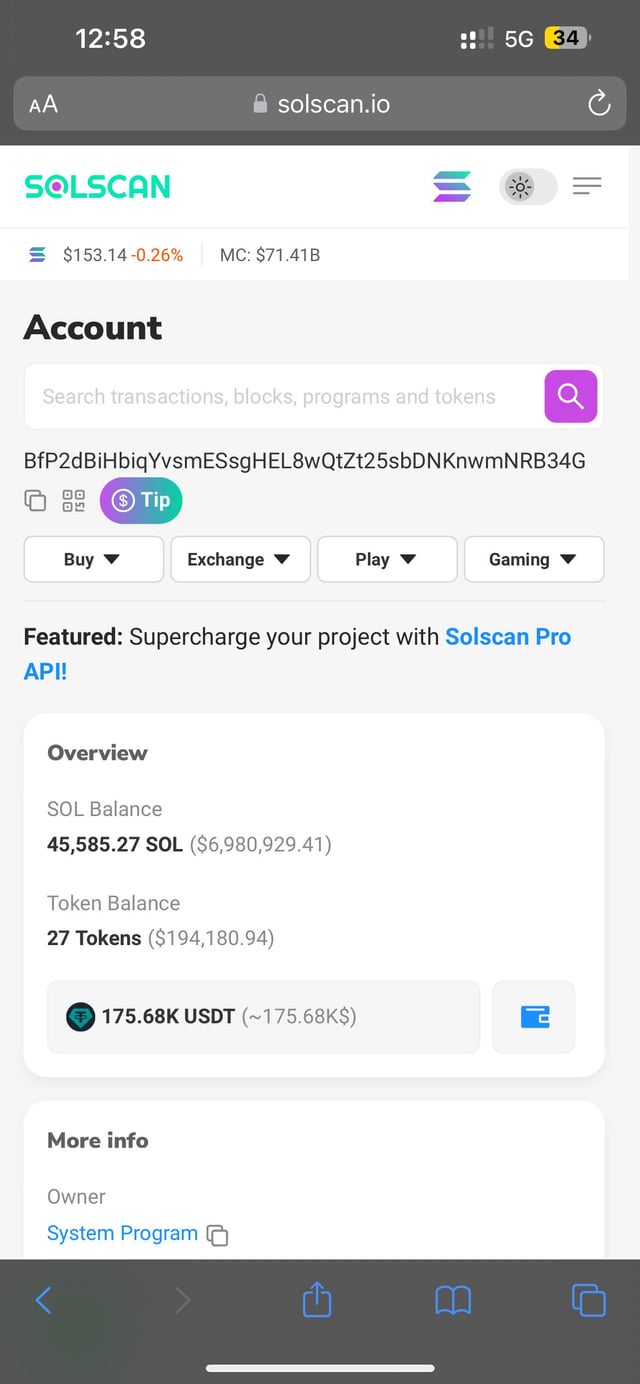Follow the Solscan Pro API link
The width and height of the screenshot is (640, 1384).
tap(507, 637)
